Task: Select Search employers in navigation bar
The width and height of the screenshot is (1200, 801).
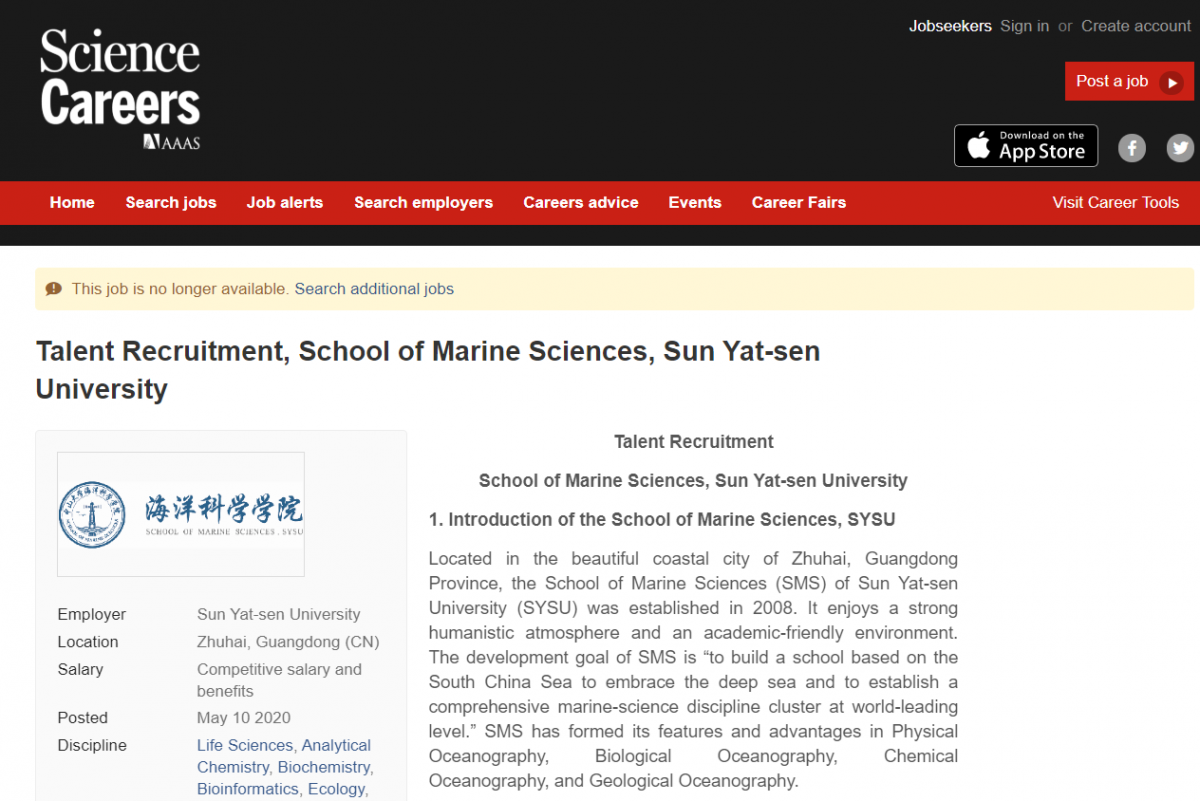Action: pyautogui.click(x=423, y=202)
